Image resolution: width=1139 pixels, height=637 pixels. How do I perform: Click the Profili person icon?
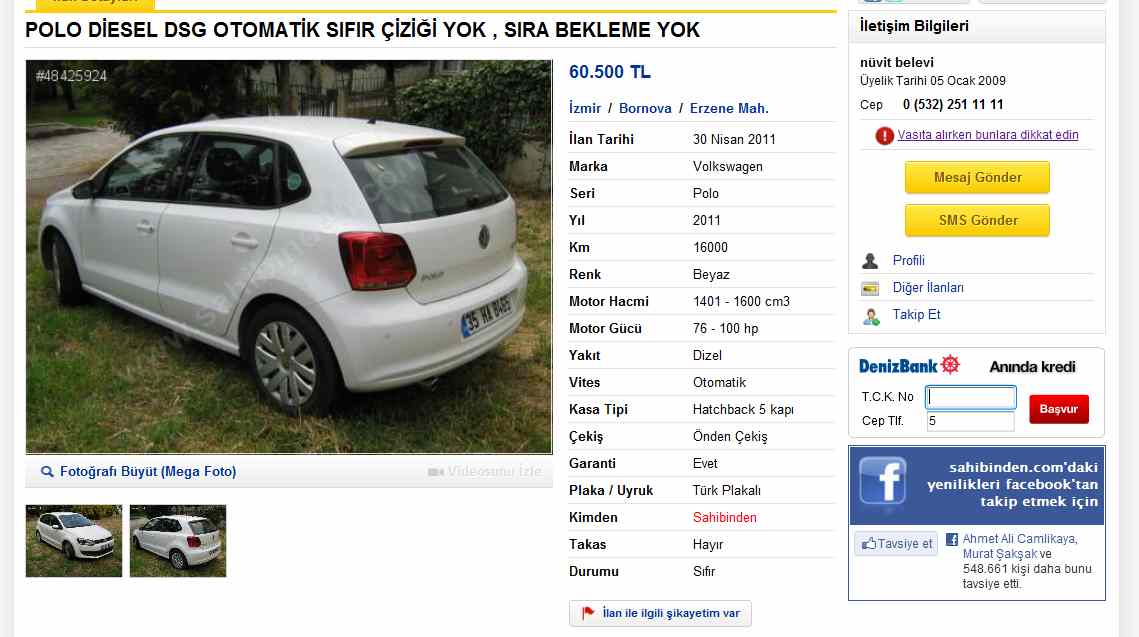[x=870, y=261]
